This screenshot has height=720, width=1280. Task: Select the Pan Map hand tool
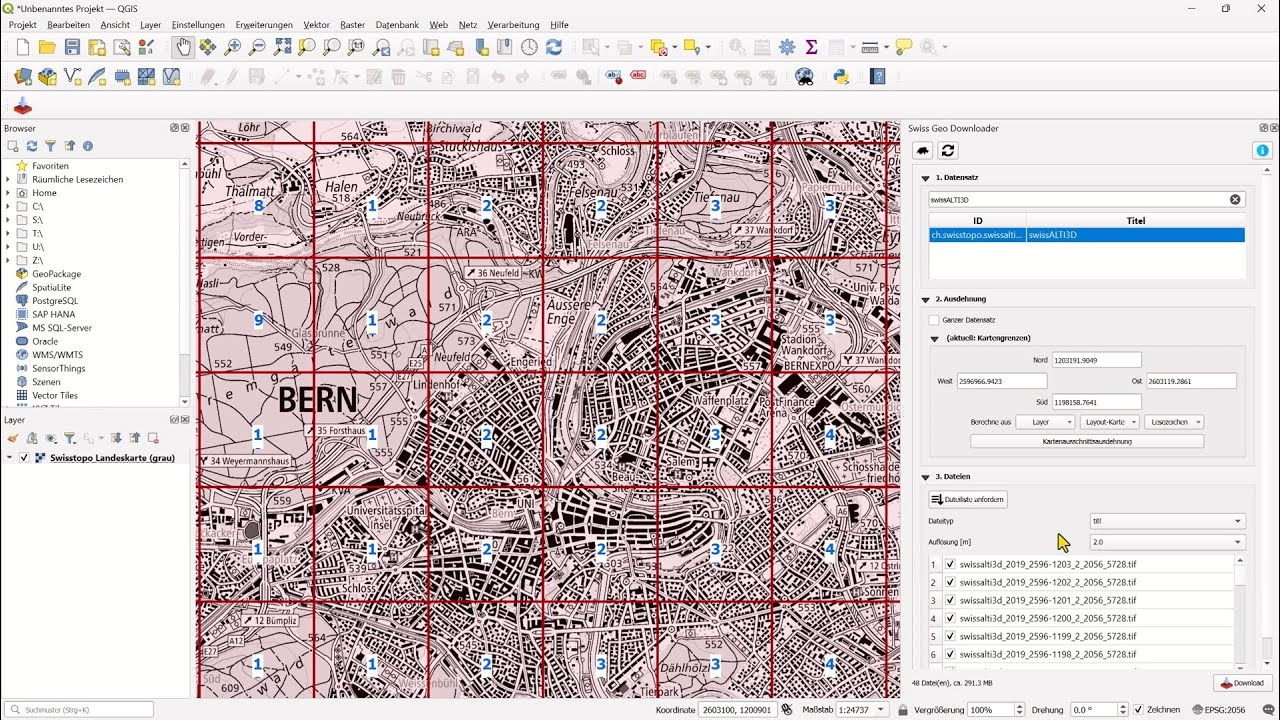pos(183,47)
